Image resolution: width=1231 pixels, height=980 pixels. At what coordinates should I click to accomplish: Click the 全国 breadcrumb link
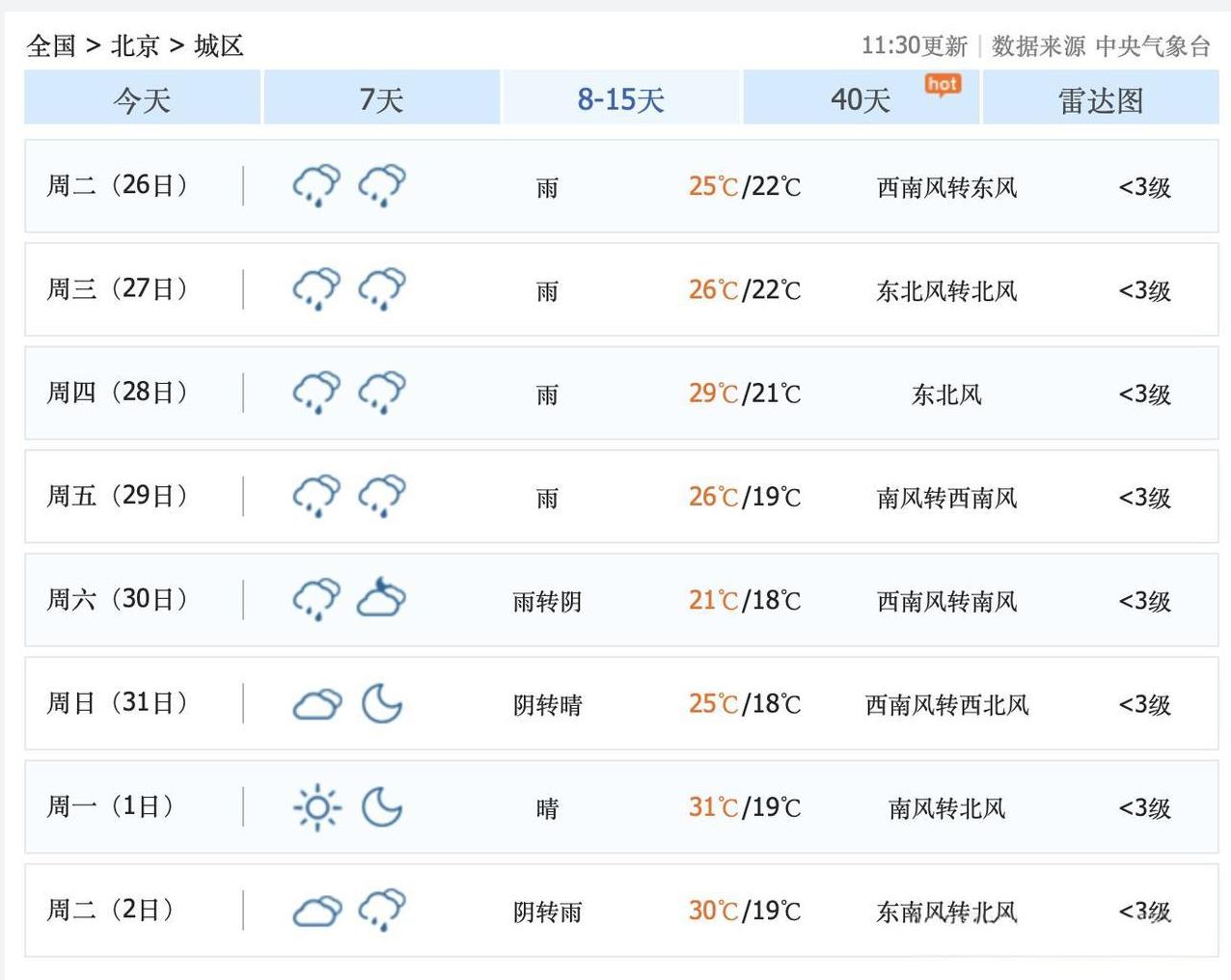pyautogui.click(x=51, y=45)
